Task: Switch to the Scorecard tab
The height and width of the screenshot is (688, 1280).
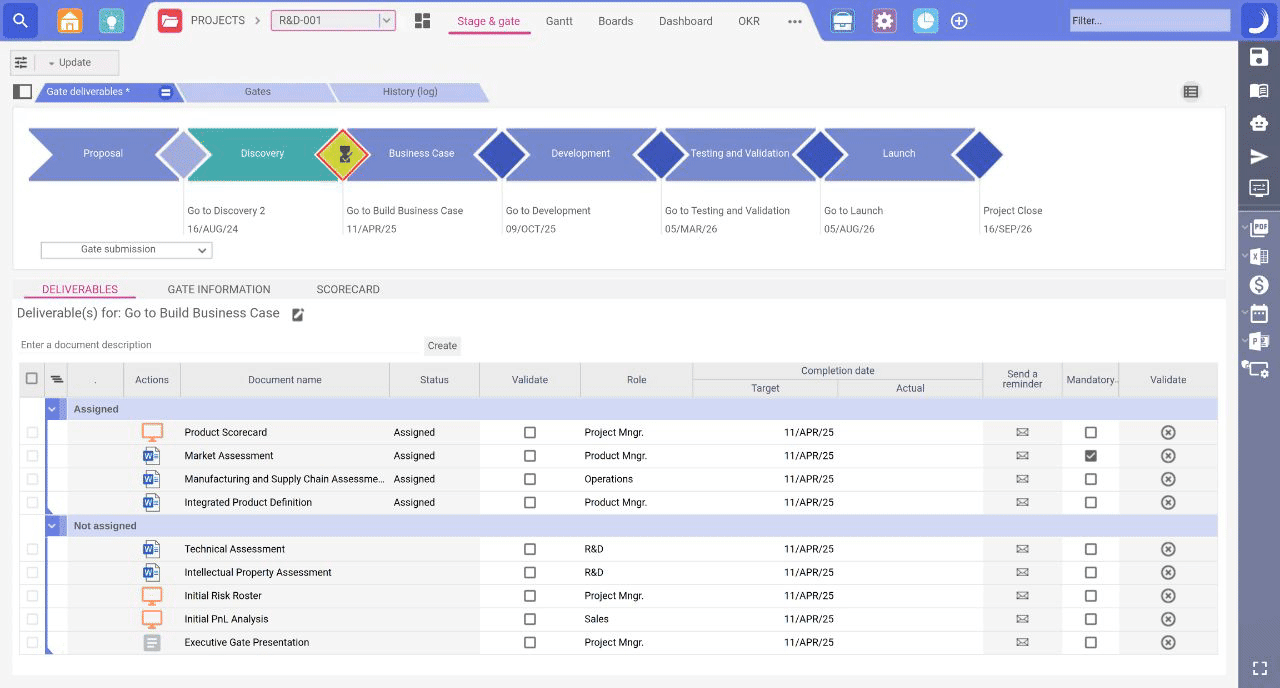Action: [x=348, y=289]
